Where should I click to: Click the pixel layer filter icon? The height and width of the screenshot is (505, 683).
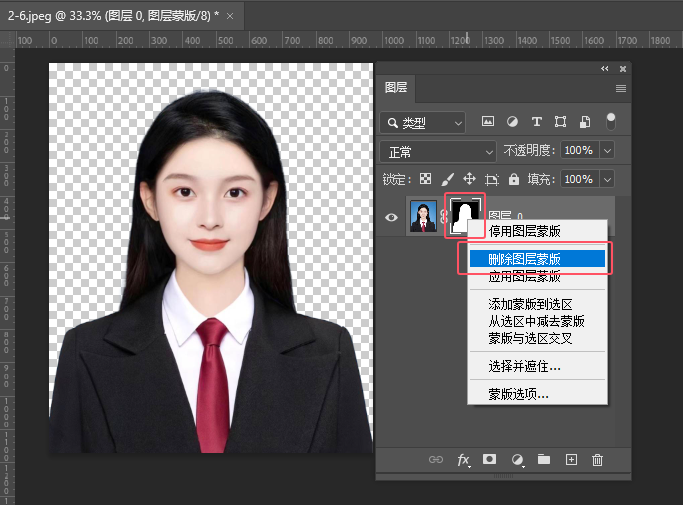click(x=488, y=122)
